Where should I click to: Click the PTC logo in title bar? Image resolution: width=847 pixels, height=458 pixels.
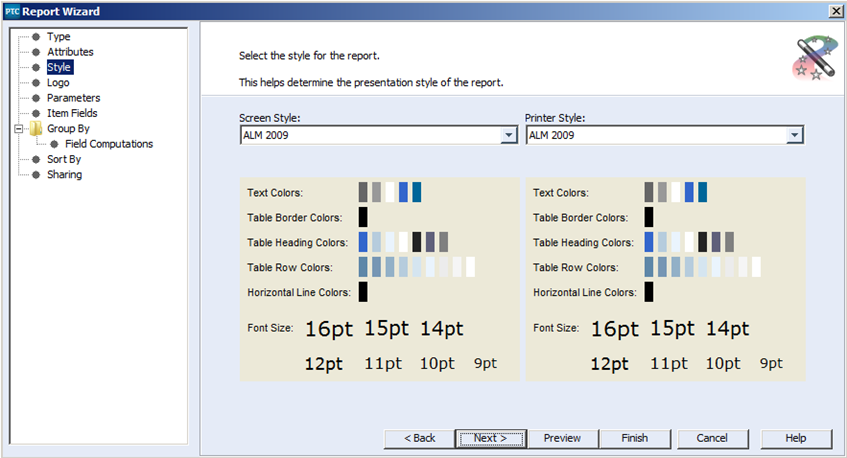(12, 11)
